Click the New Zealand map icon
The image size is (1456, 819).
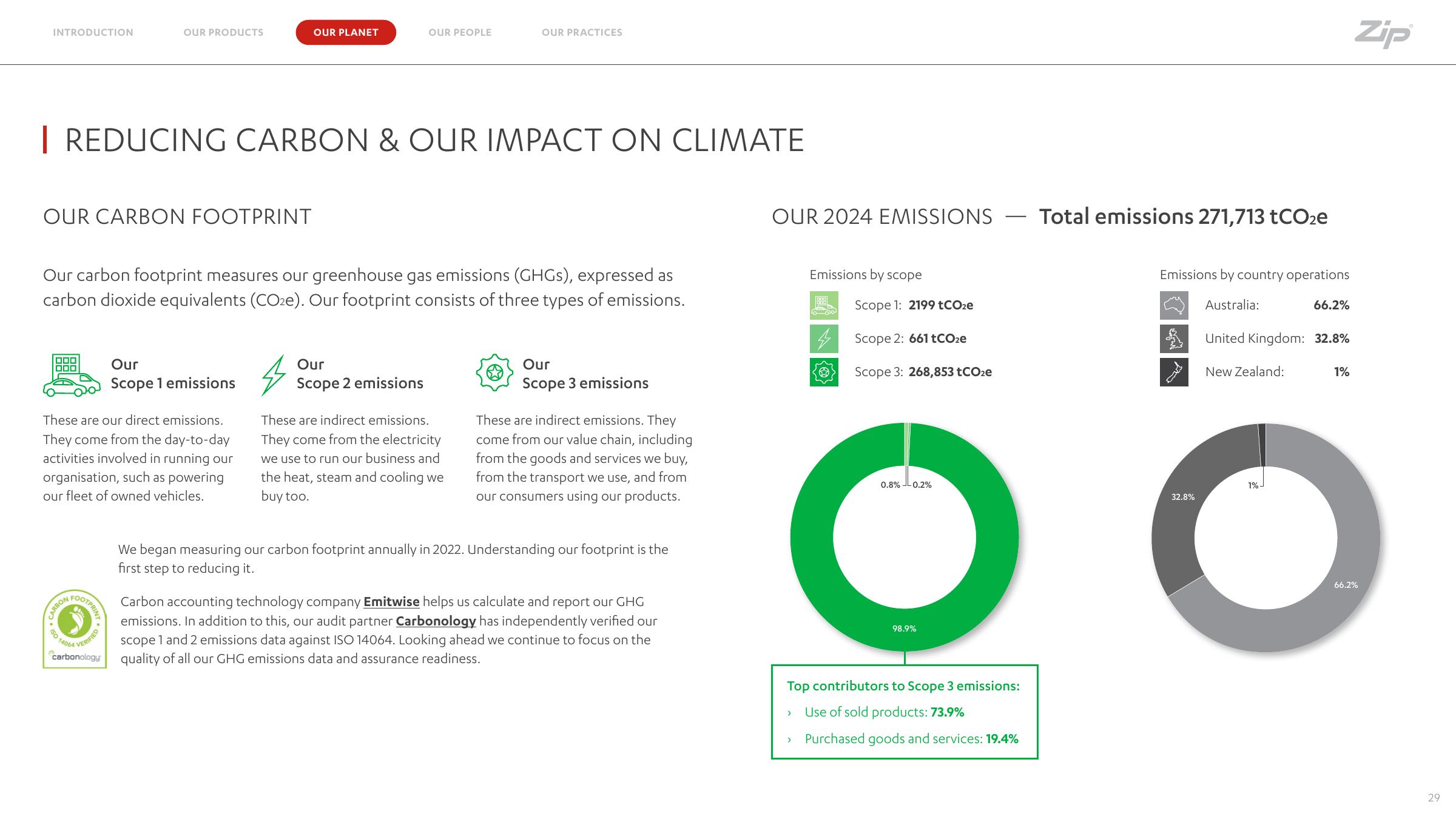[x=1174, y=372]
